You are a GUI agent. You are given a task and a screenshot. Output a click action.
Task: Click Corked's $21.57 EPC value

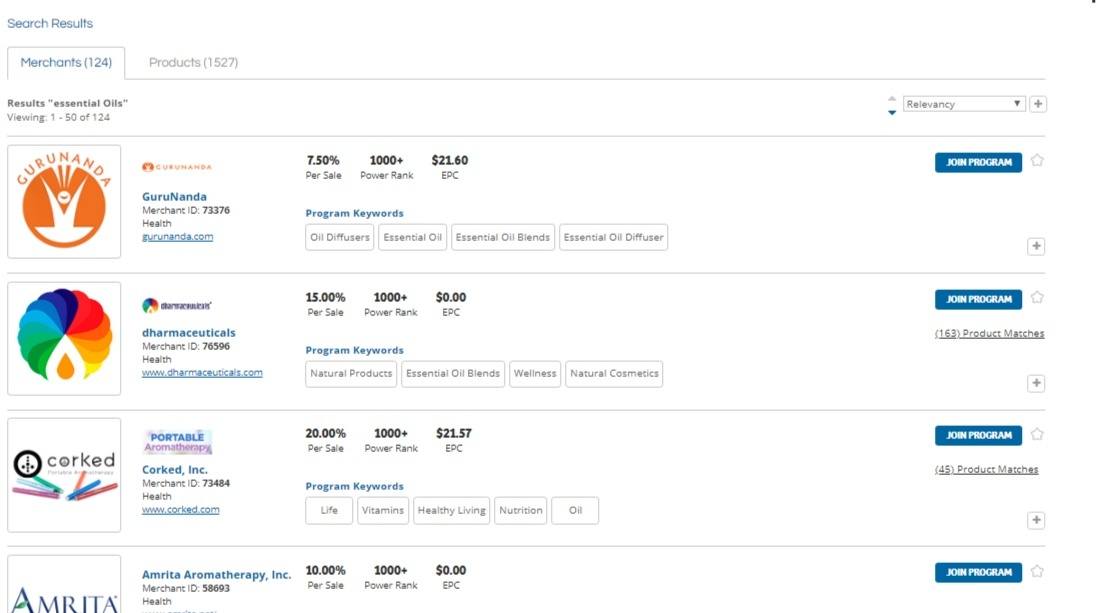[453, 433]
